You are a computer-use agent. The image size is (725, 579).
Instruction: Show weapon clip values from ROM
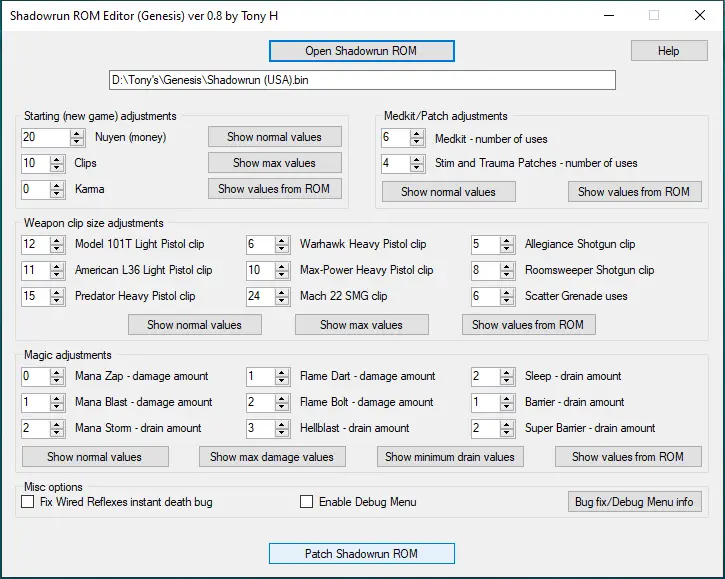pyautogui.click(x=528, y=325)
